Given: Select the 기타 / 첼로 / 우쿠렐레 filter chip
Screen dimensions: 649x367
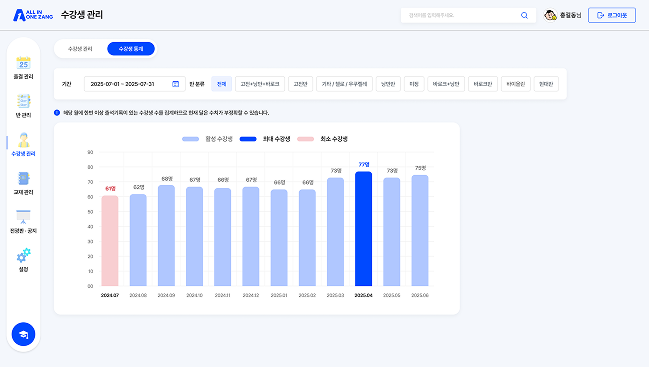Looking at the screenshot, I should coord(344,84).
